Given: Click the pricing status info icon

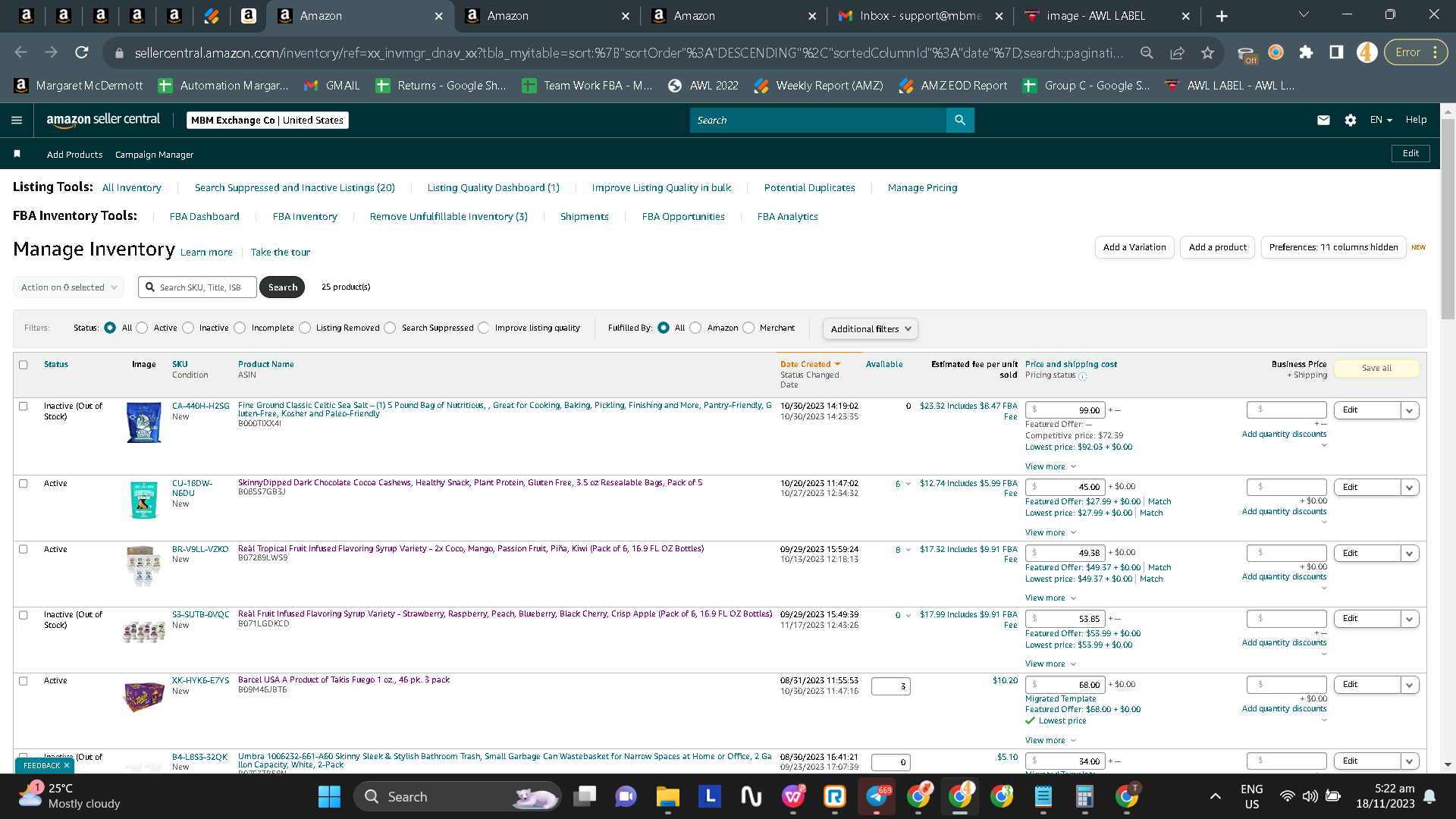Looking at the screenshot, I should coord(1082,376).
